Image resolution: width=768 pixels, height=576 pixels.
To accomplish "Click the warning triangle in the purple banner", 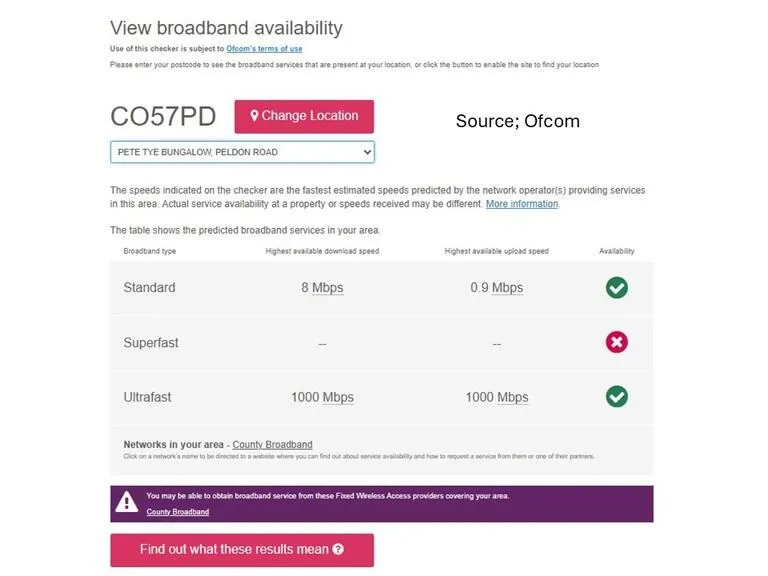I will click(127, 503).
